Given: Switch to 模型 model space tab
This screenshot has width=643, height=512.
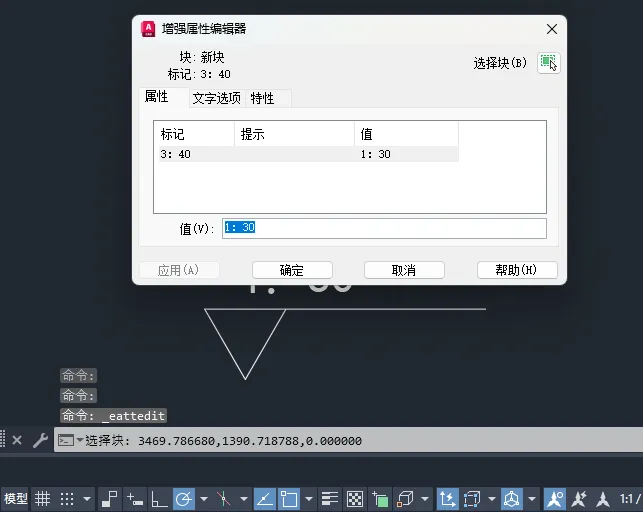Looking at the screenshot, I should (x=16, y=499).
